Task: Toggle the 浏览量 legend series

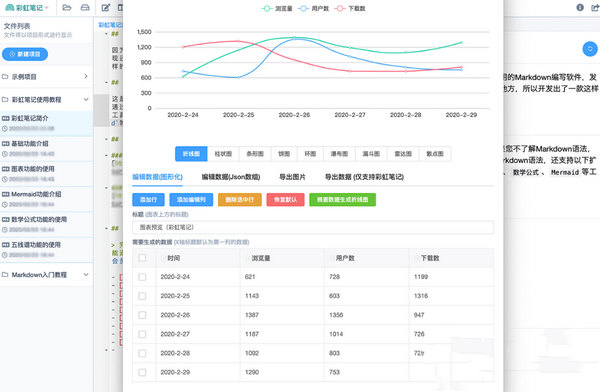Action: pos(277,8)
